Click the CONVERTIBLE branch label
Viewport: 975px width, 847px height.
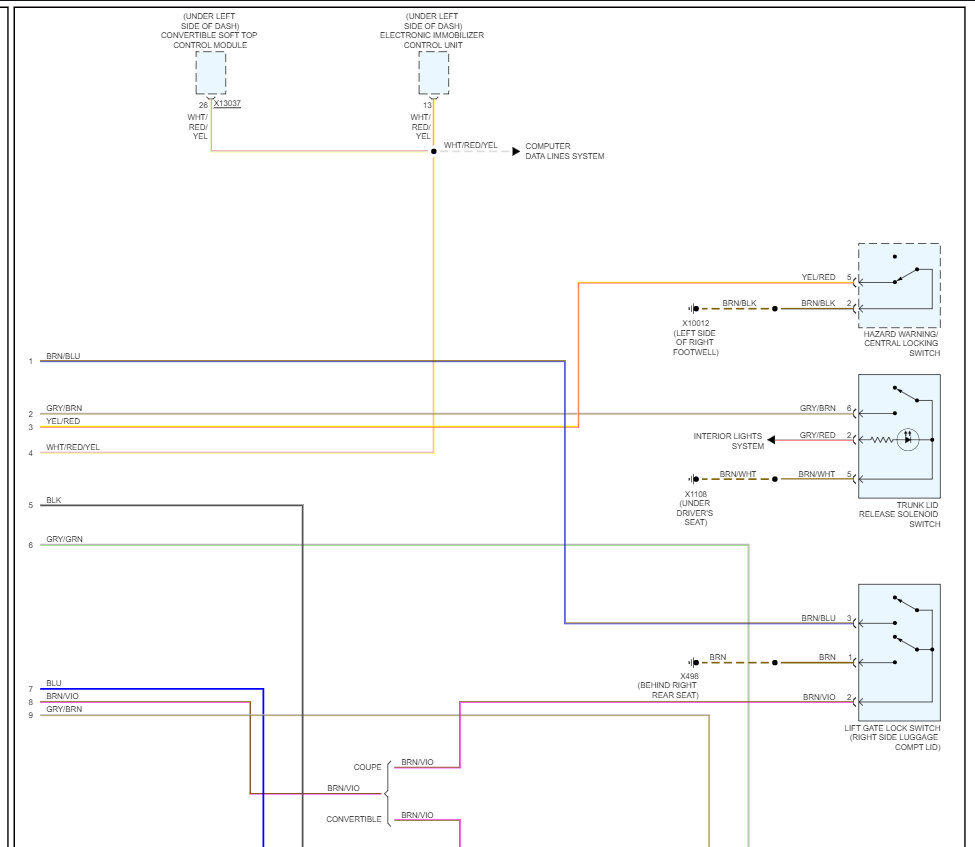[x=354, y=819]
